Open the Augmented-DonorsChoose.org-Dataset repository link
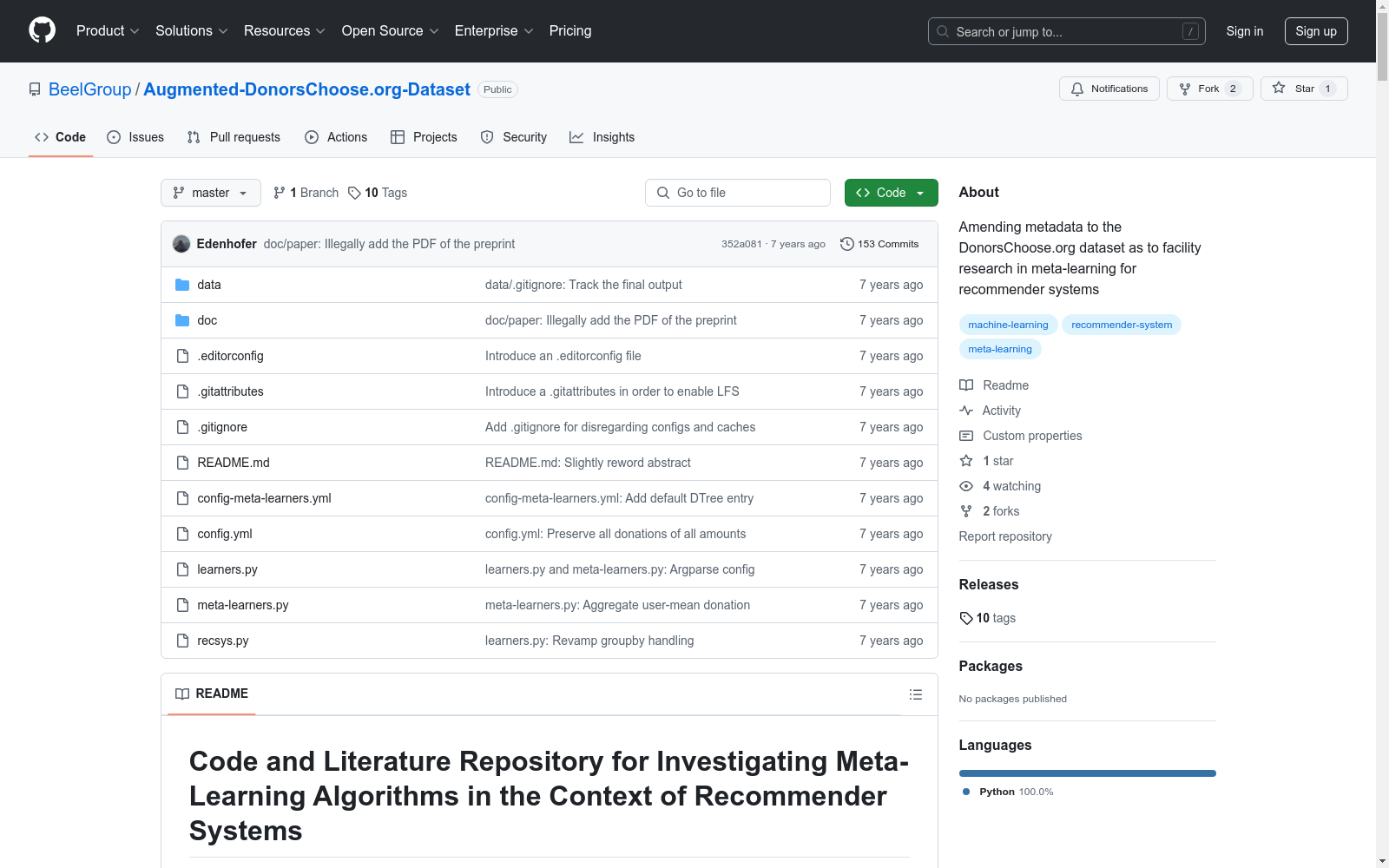 [306, 89]
